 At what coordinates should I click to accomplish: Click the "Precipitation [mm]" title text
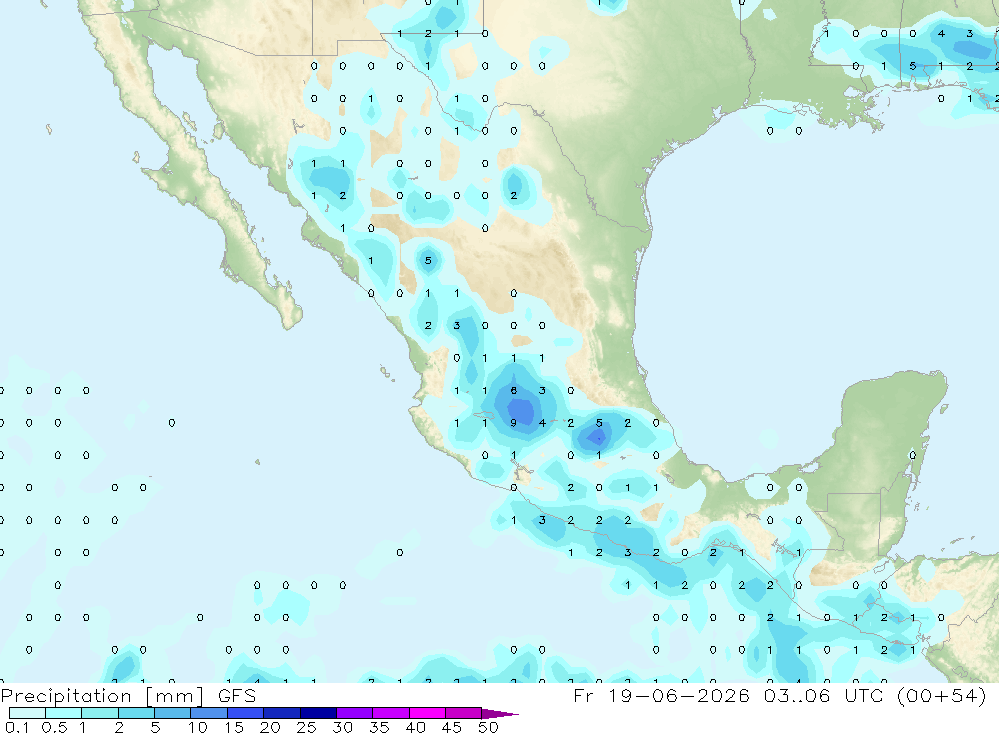(x=102, y=696)
